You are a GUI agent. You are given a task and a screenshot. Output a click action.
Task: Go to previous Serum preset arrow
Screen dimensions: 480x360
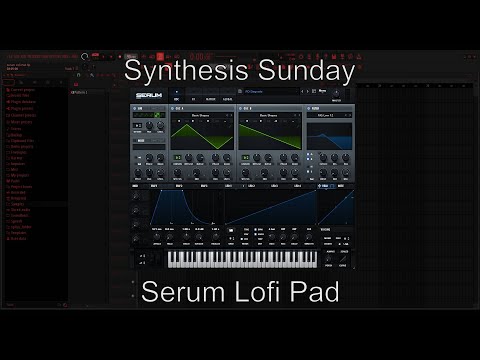(302, 91)
